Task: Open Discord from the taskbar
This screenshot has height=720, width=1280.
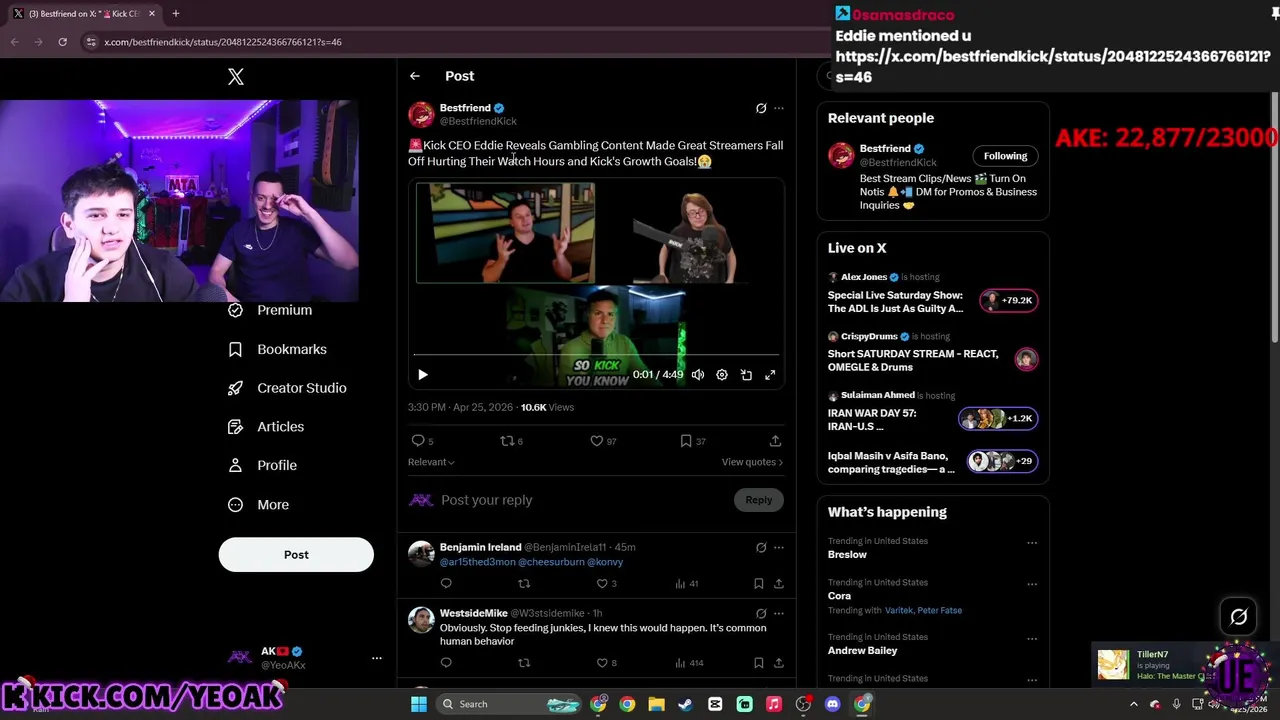Action: 832,704
